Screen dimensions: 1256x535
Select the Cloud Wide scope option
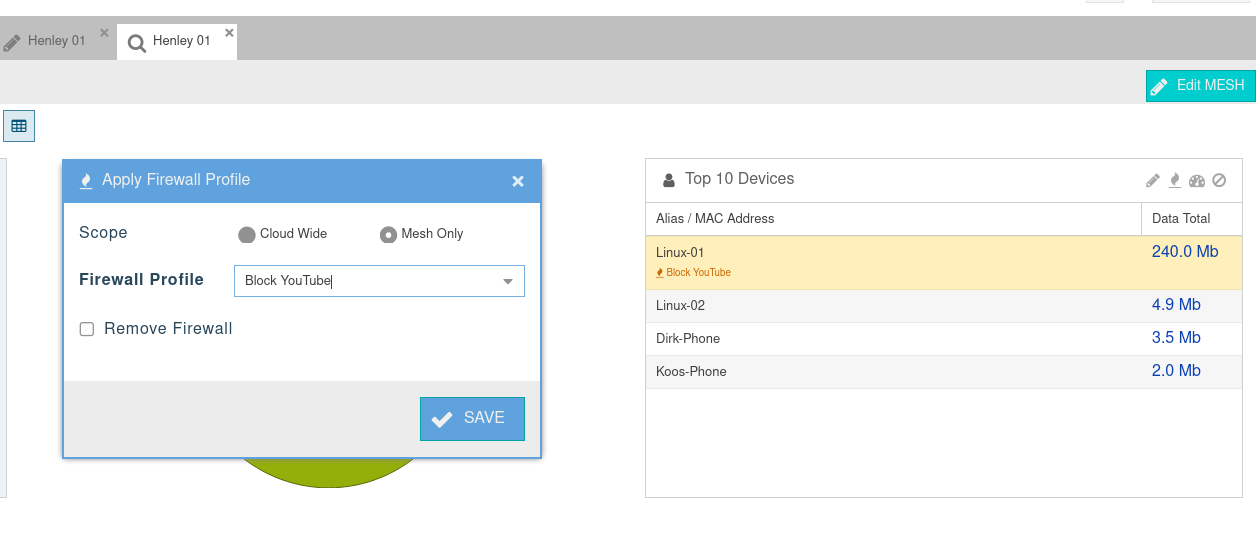click(x=247, y=234)
